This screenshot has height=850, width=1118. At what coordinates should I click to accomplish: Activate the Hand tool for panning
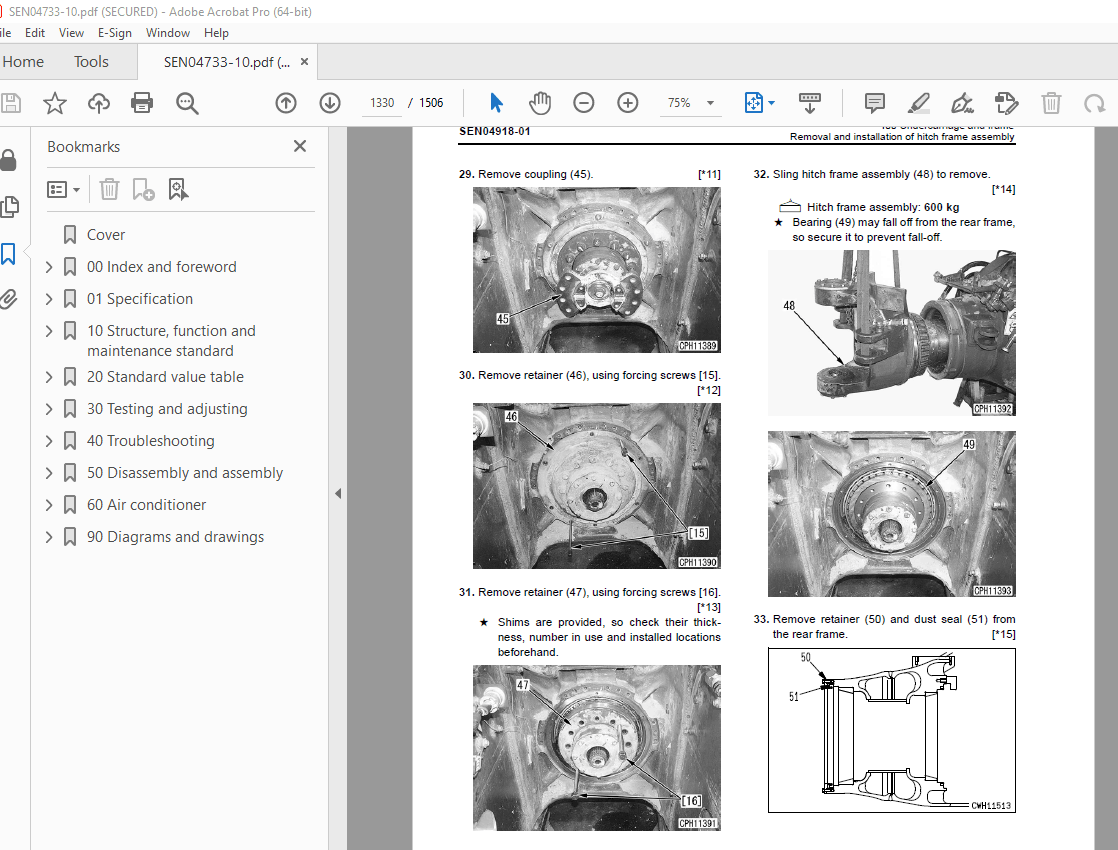tap(540, 103)
